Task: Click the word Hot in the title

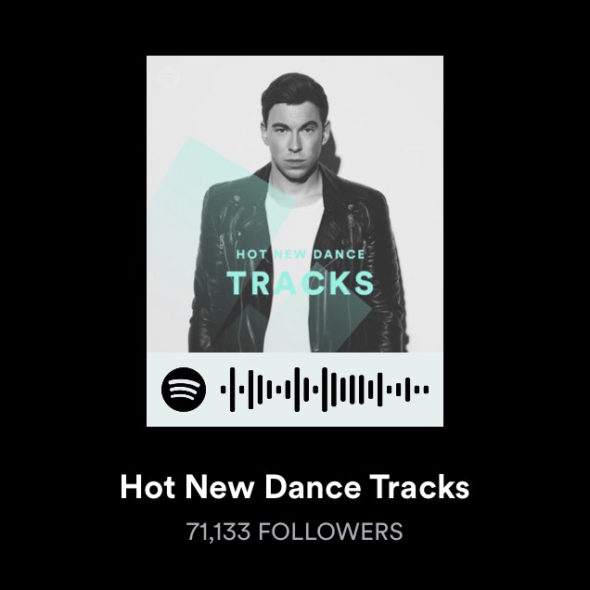Action: coord(147,487)
